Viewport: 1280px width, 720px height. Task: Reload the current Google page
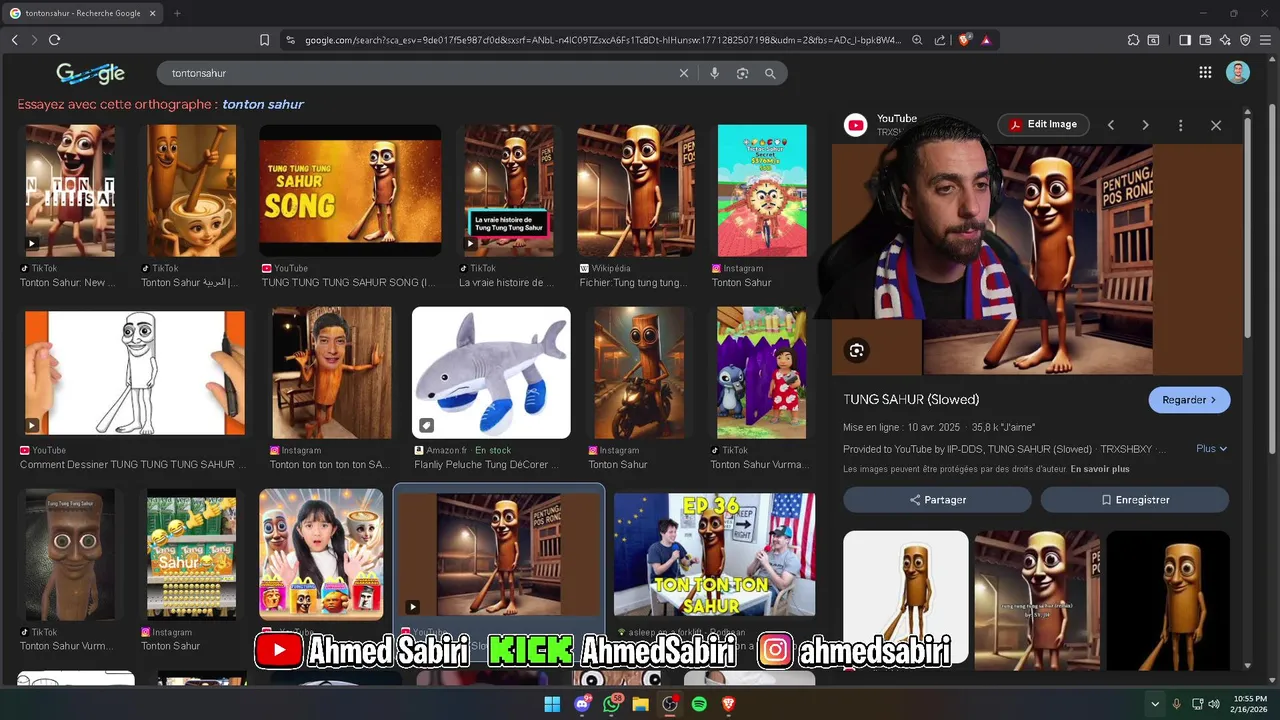tap(54, 40)
